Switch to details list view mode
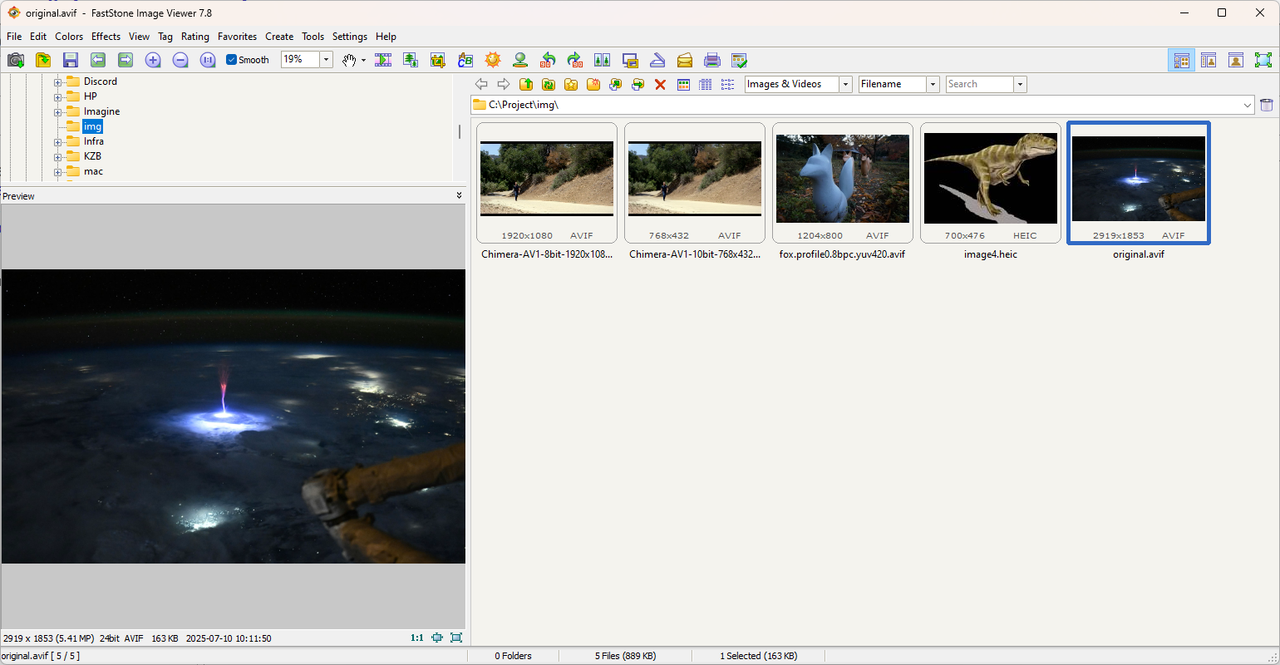This screenshot has height=665, width=1280. (x=705, y=85)
